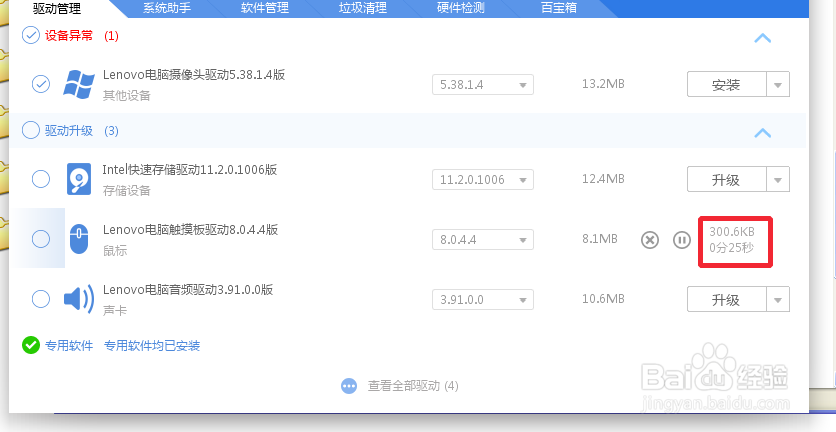
Task: Click the 存储设备 category label
Action: [127, 190]
